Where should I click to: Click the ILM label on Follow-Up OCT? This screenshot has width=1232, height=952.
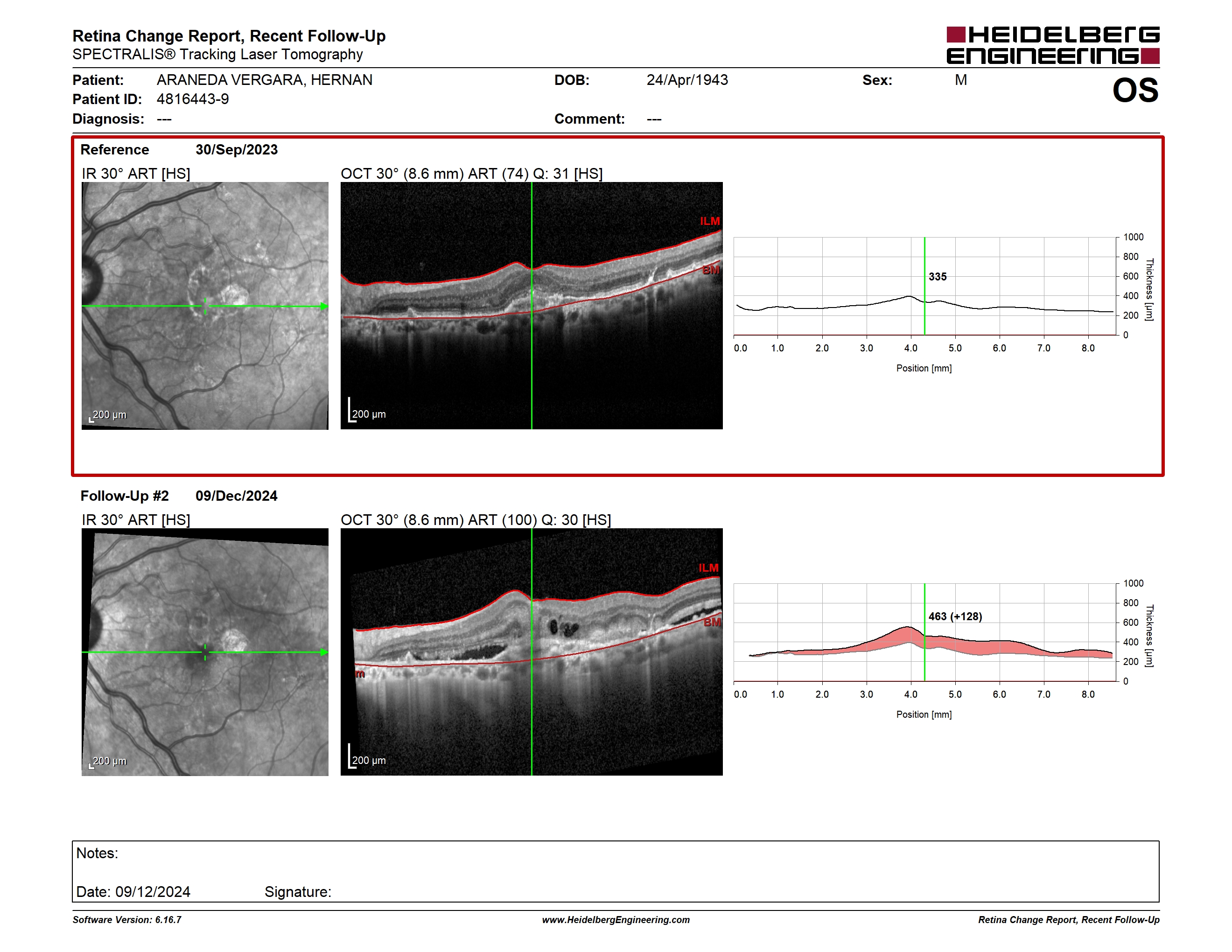[x=708, y=568]
